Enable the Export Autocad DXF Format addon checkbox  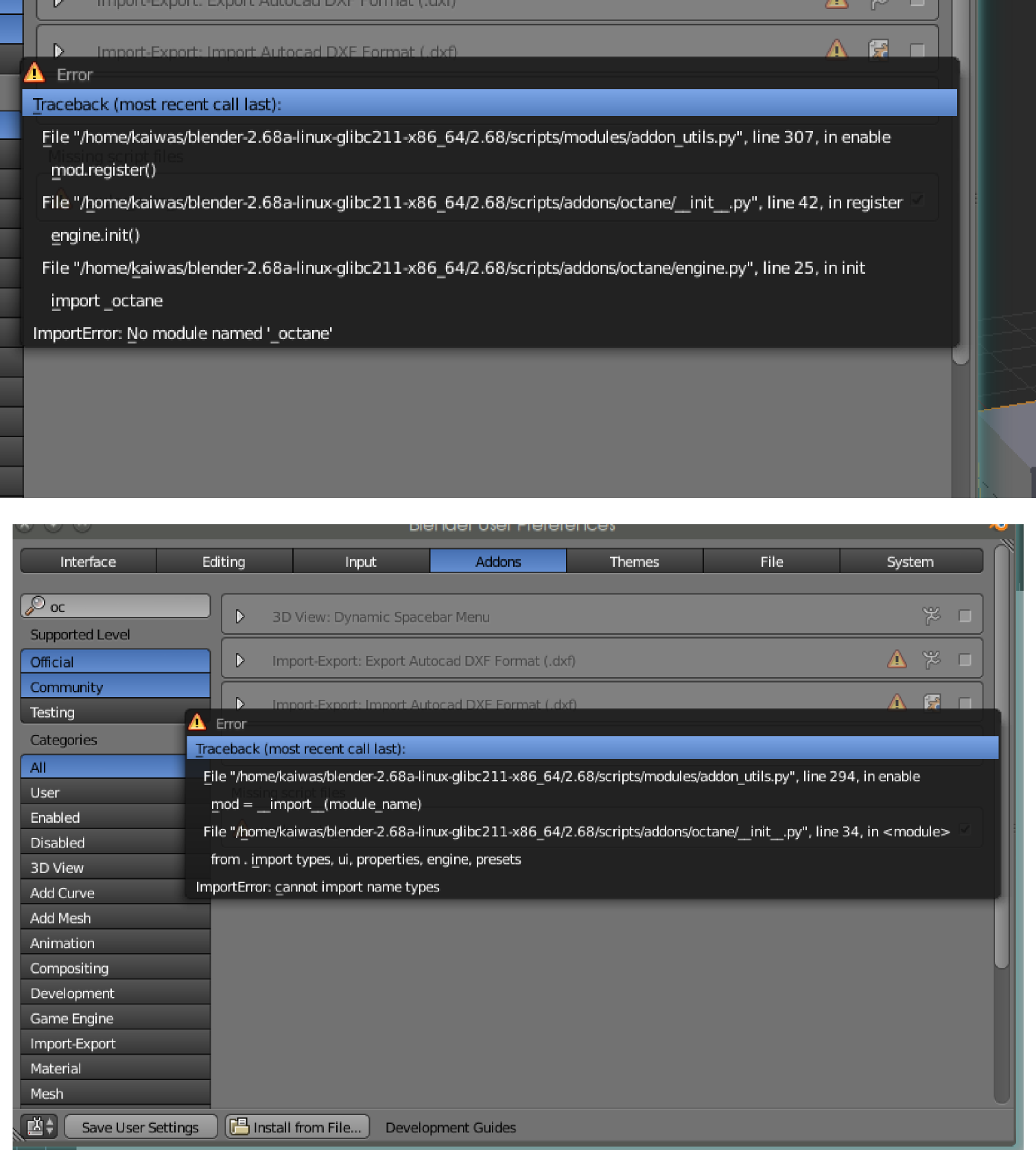coord(965,659)
